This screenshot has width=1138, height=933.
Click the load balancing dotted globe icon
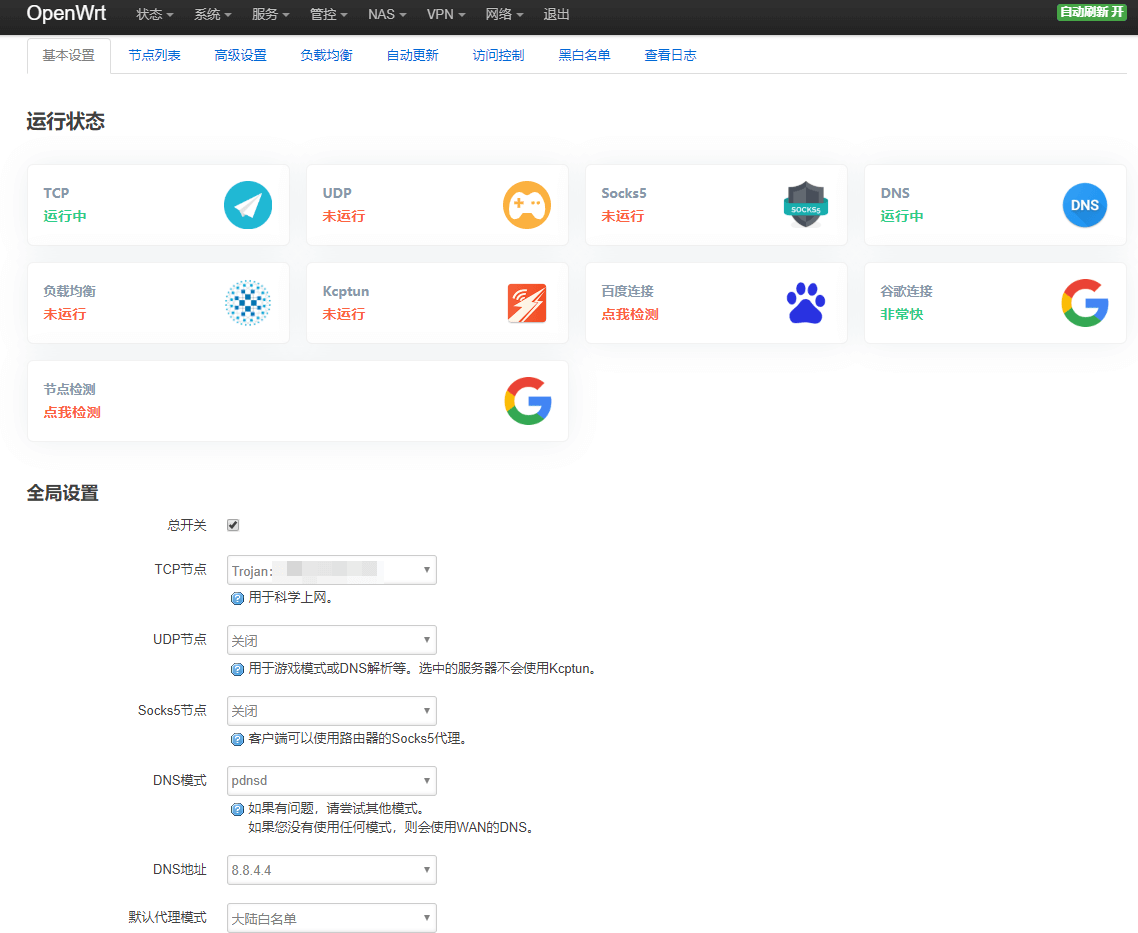[x=247, y=303]
